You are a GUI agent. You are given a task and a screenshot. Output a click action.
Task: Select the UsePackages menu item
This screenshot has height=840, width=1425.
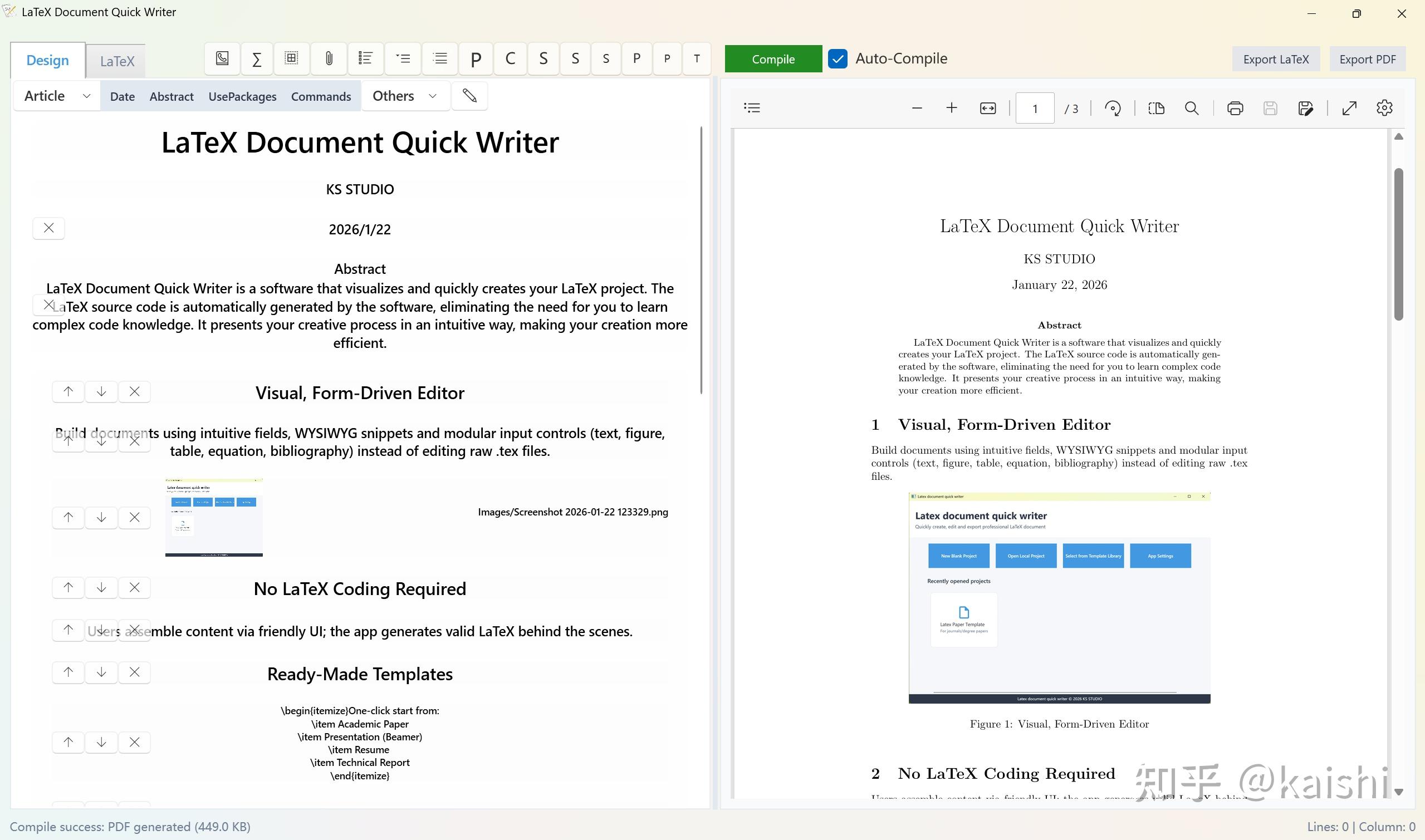pyautogui.click(x=242, y=96)
